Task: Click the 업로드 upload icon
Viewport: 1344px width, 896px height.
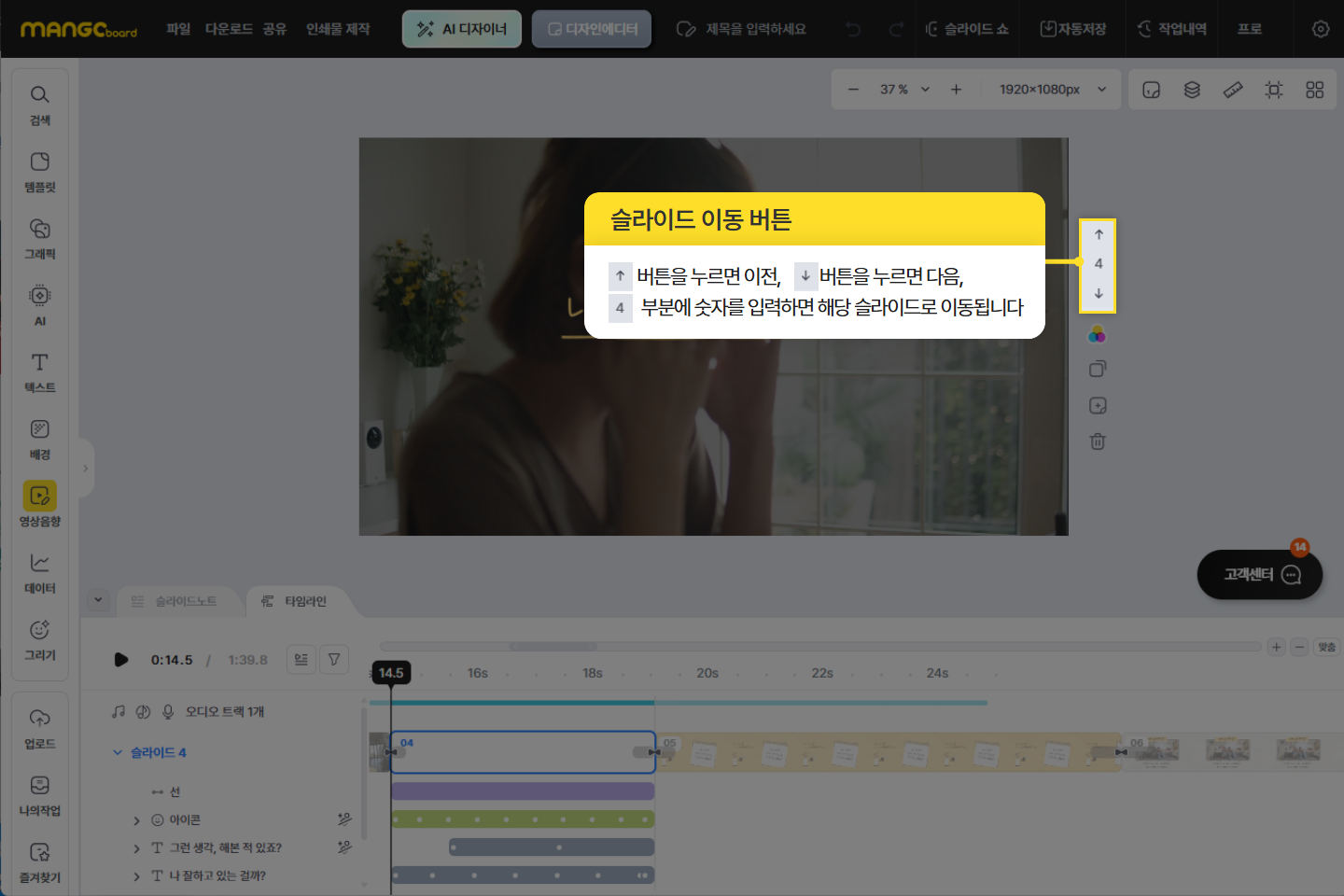Action: [39, 728]
